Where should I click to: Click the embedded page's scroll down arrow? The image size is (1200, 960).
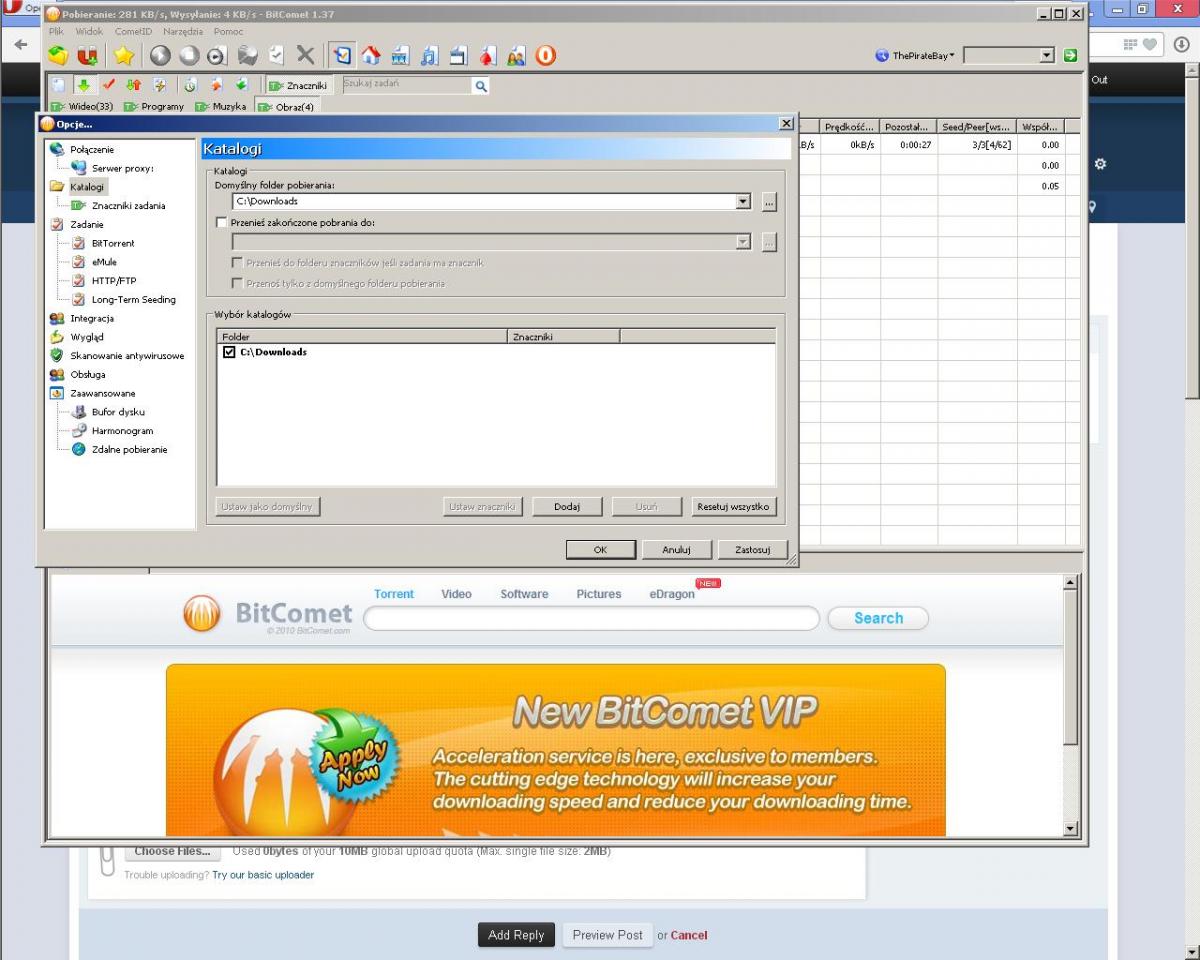(x=1071, y=829)
